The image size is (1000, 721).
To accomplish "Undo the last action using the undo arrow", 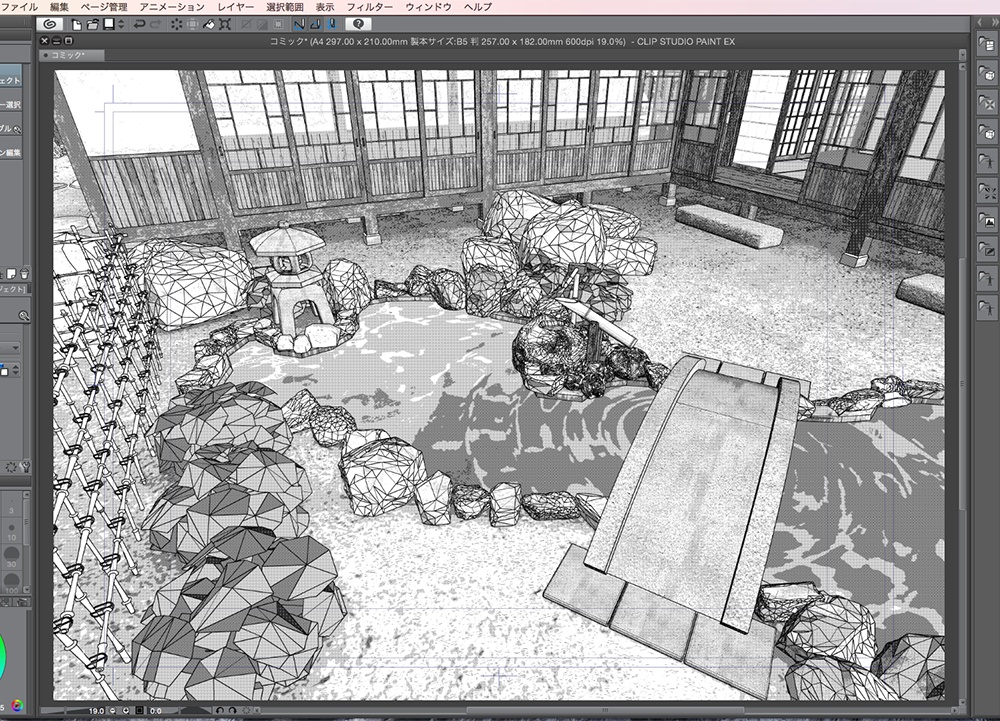I will click(x=141, y=25).
